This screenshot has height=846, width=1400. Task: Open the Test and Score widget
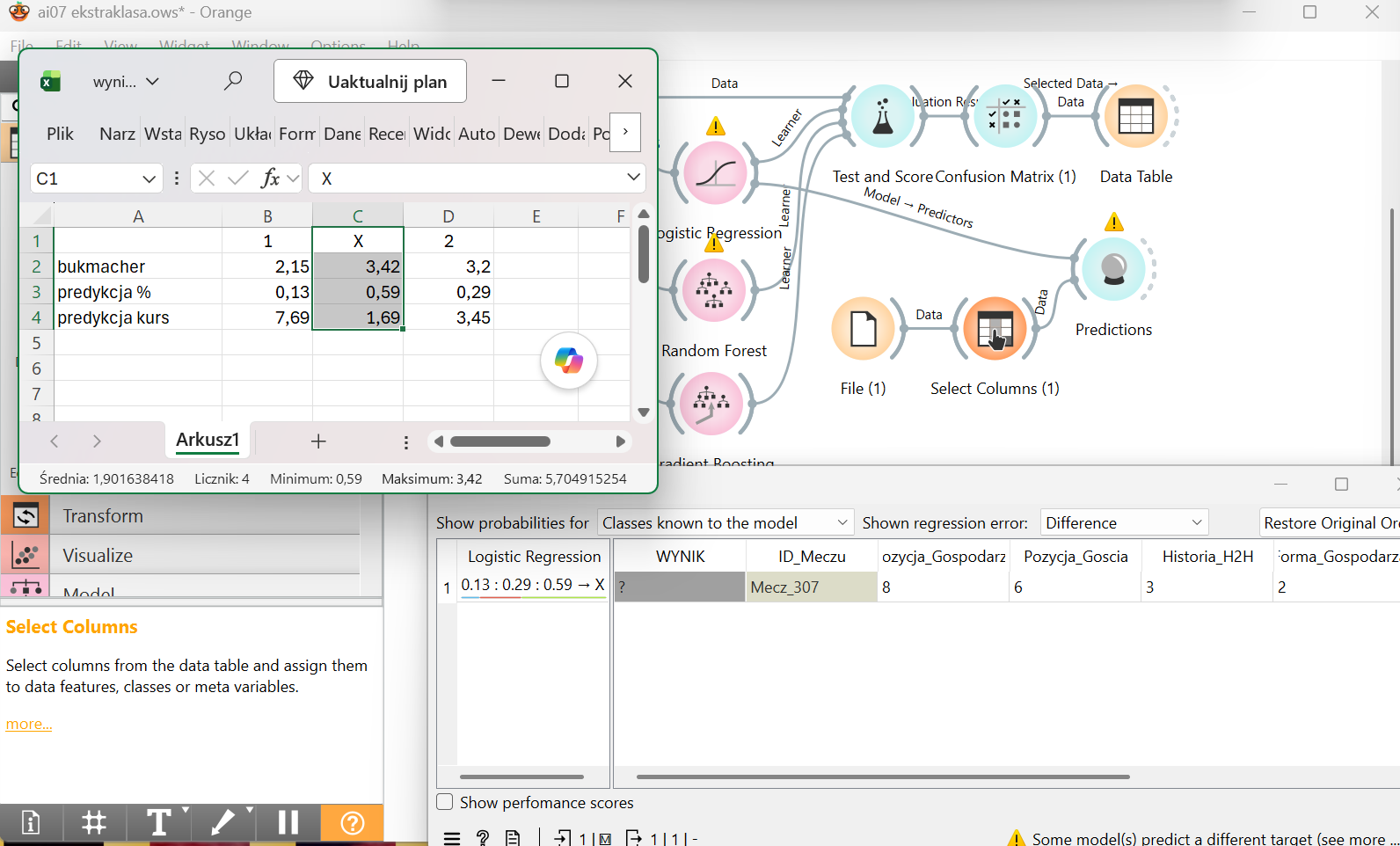click(x=882, y=117)
